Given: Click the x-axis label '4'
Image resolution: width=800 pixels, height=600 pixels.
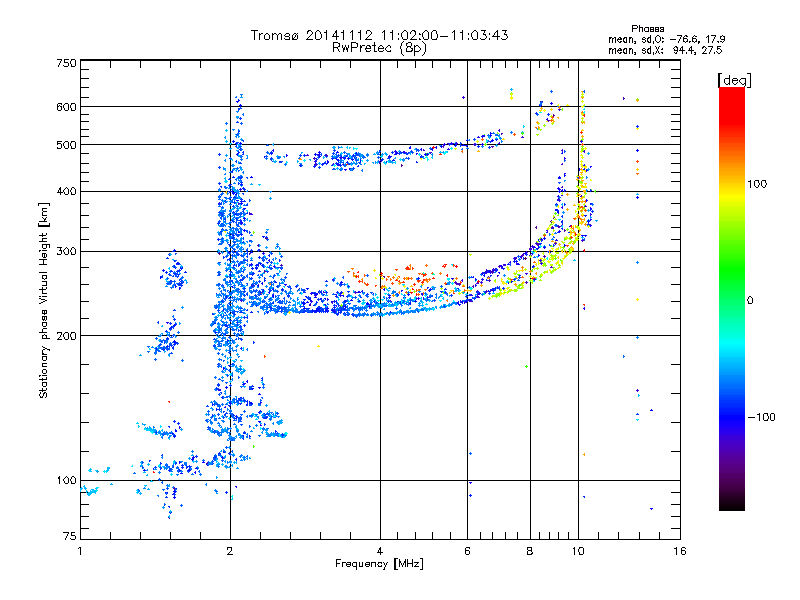Looking at the screenshot, I should (380, 551).
